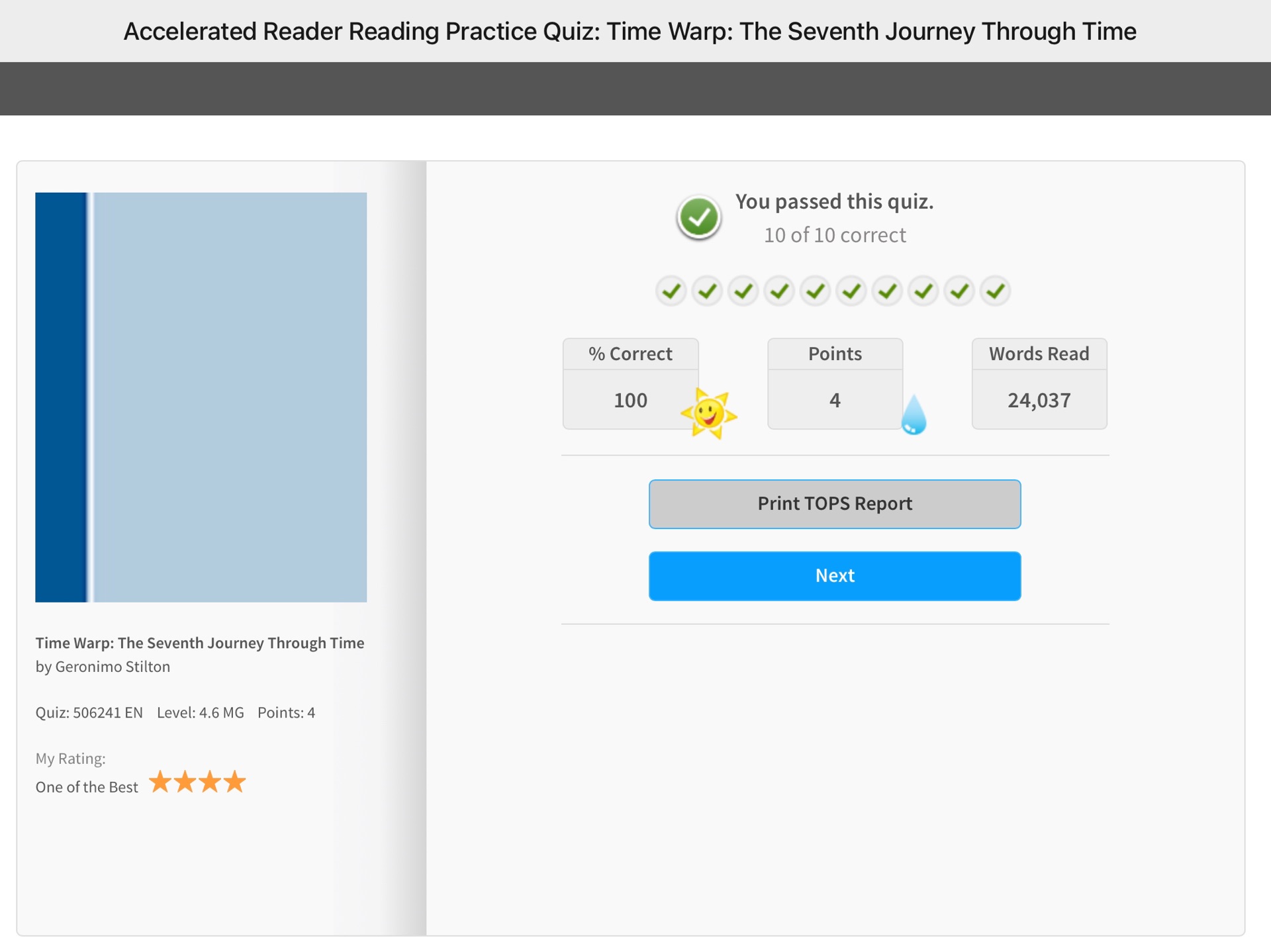Screen dimensions: 1271x952
Task: Click the % Correct score box
Action: (x=630, y=384)
